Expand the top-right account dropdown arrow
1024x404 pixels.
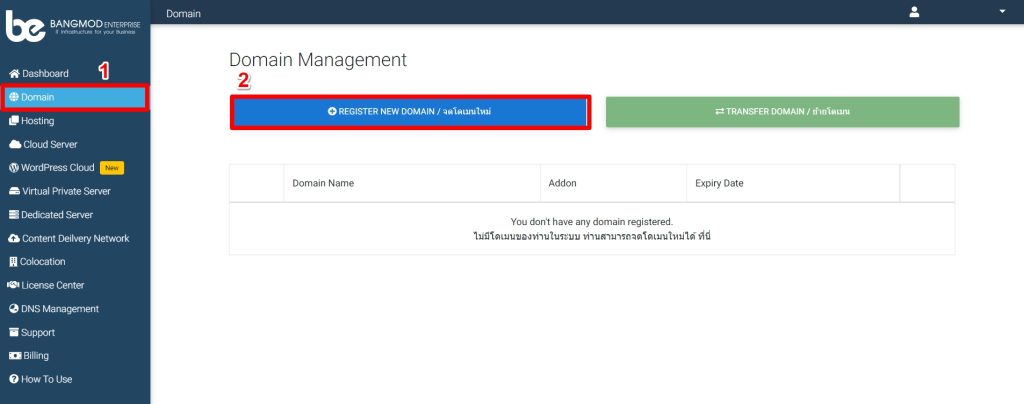click(1002, 12)
